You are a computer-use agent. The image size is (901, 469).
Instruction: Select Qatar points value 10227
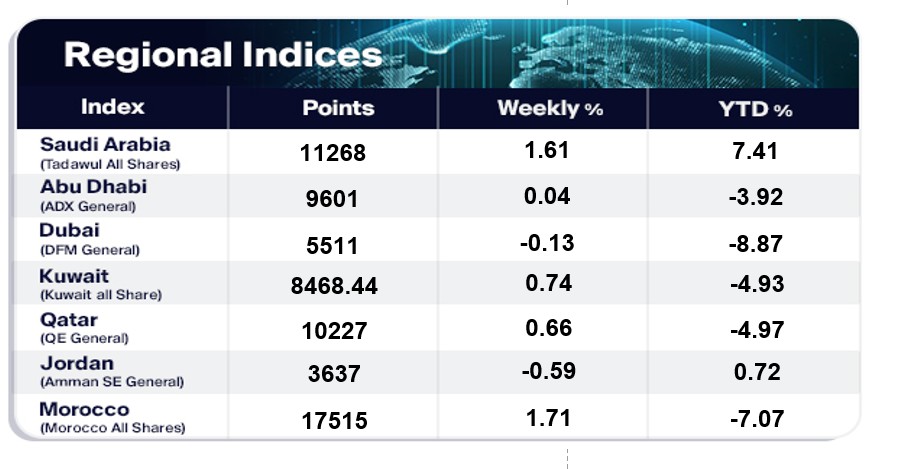[334, 331]
